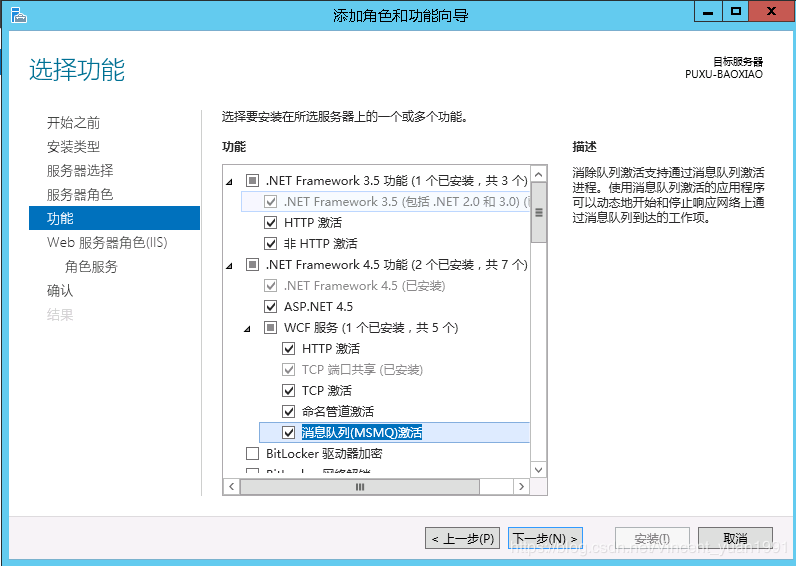Go to 安装类型 step
Screen dimensions: 796x566
pyautogui.click(x=74, y=147)
